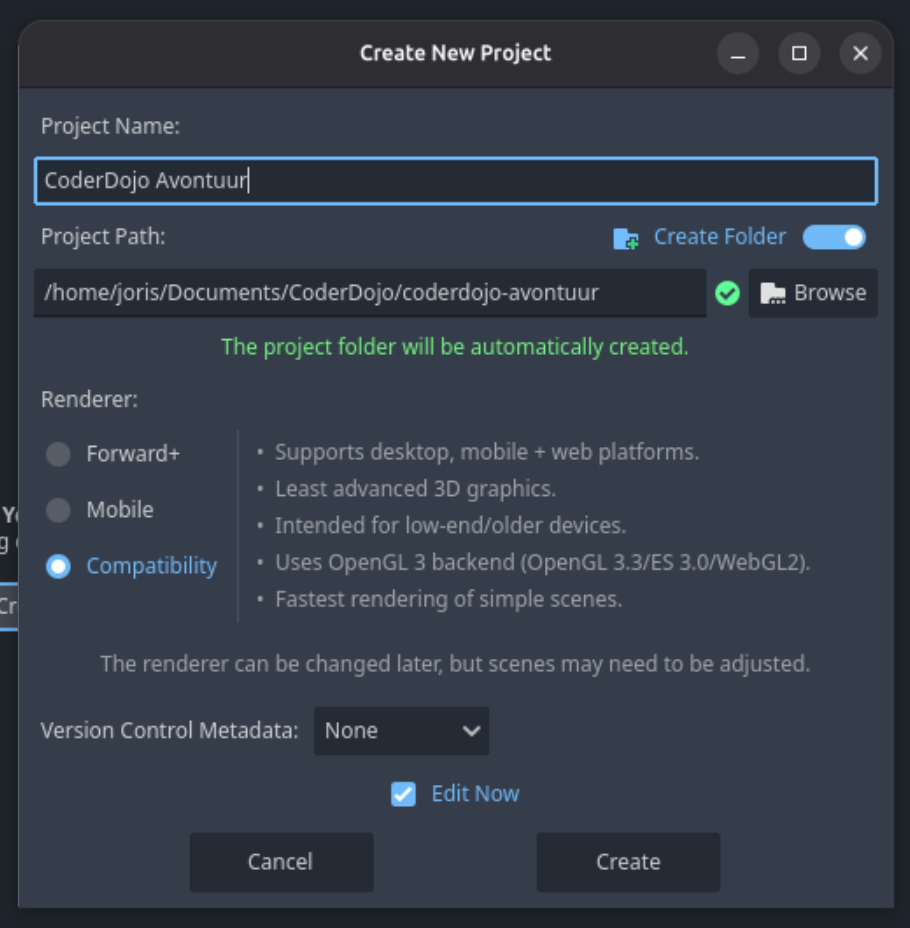The image size is (910, 928).
Task: Open the Version Control Metadata dropdown
Action: (401, 731)
